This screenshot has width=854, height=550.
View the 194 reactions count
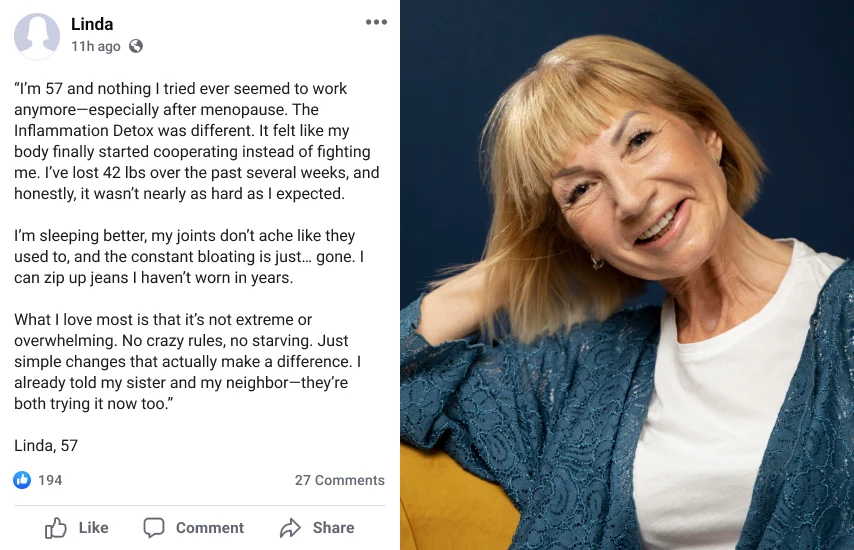click(50, 480)
